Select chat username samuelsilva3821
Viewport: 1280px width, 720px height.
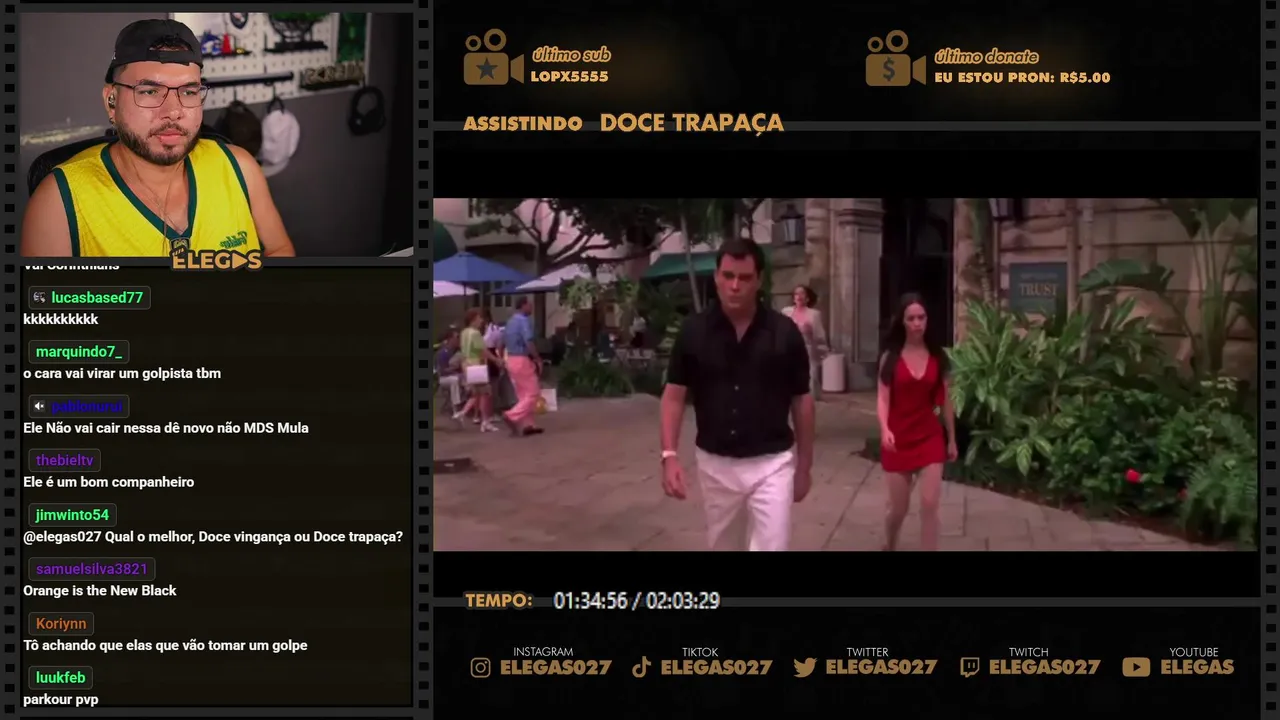click(92, 569)
